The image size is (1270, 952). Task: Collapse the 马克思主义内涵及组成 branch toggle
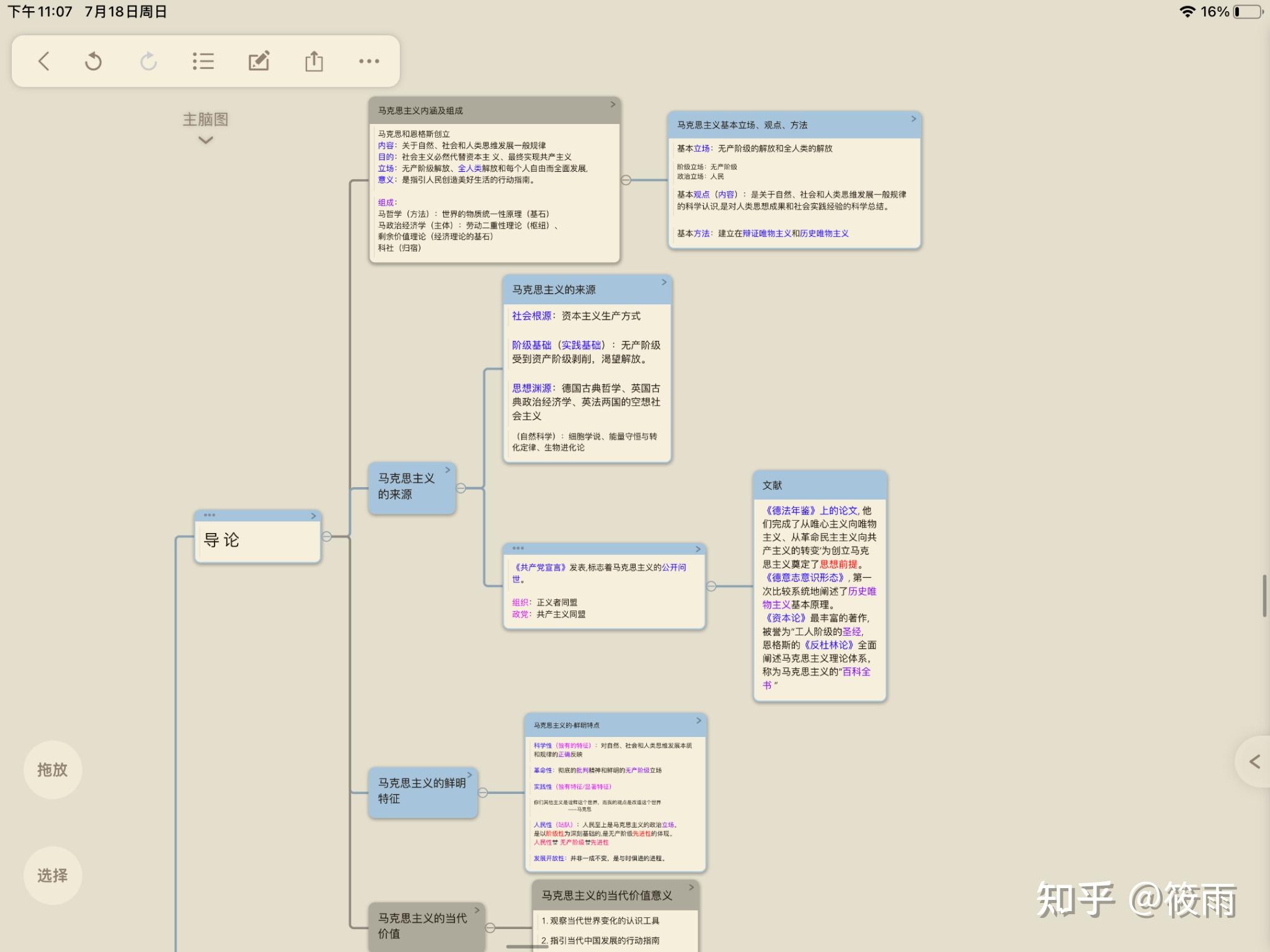click(x=626, y=180)
